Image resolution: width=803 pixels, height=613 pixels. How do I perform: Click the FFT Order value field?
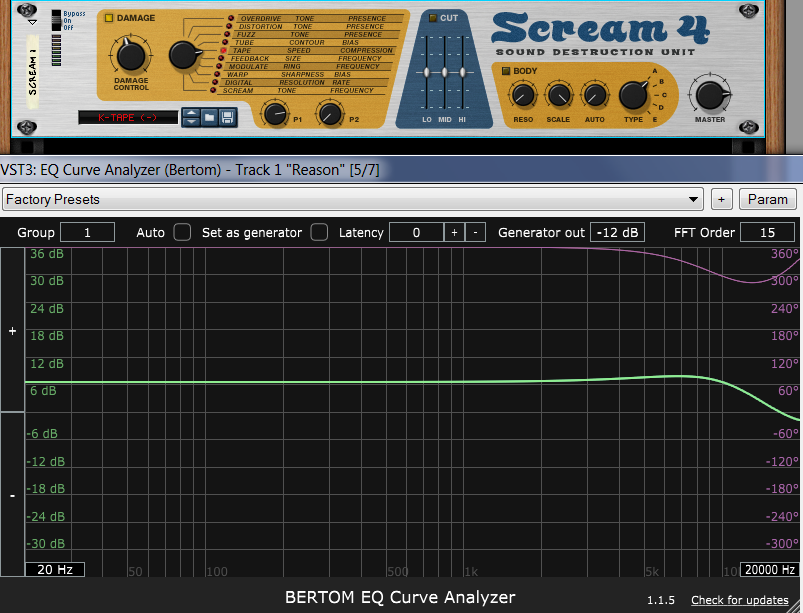point(767,232)
